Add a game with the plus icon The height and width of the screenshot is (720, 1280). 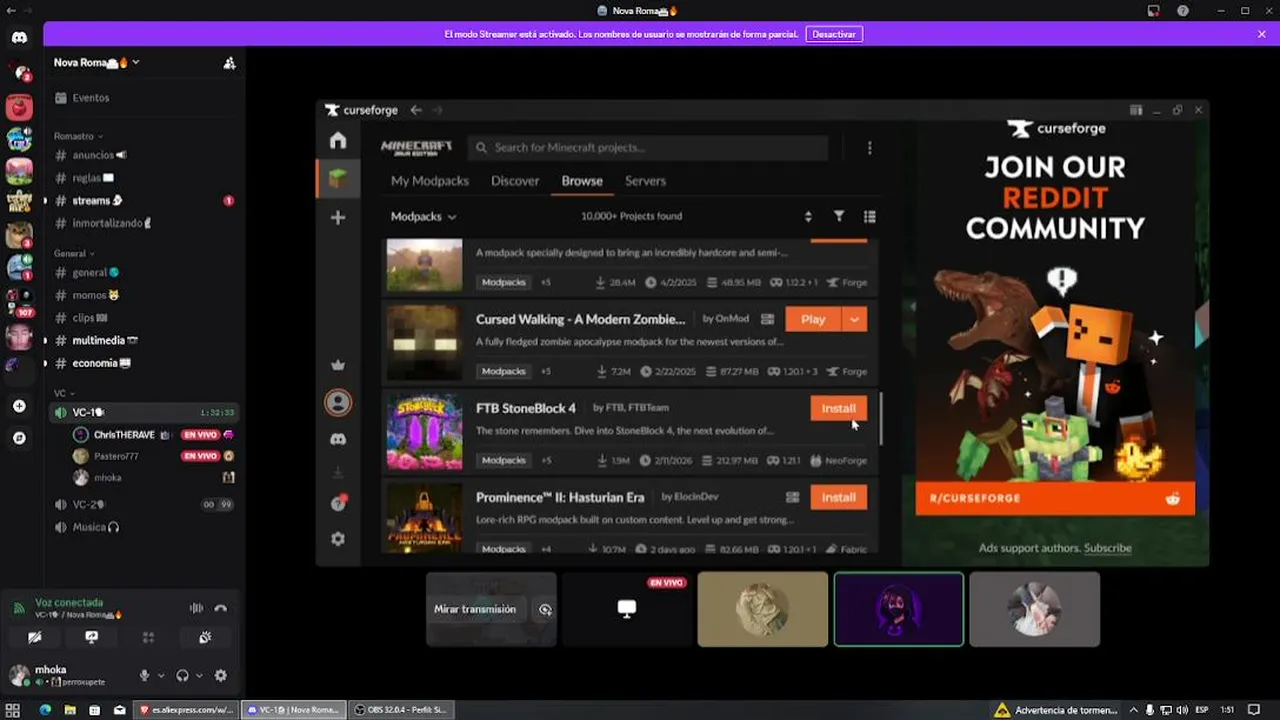pos(338,217)
